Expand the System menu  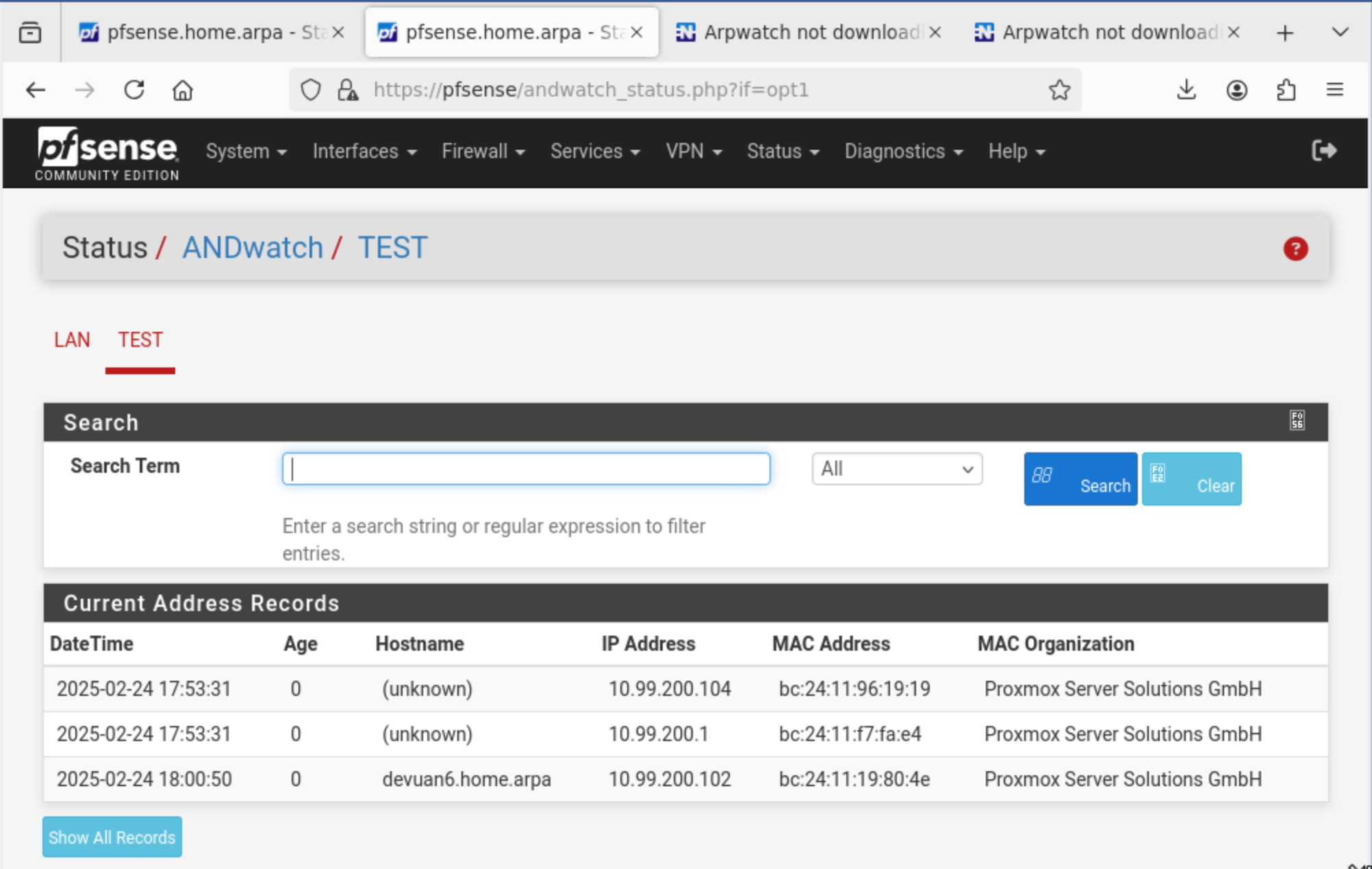[x=246, y=151]
